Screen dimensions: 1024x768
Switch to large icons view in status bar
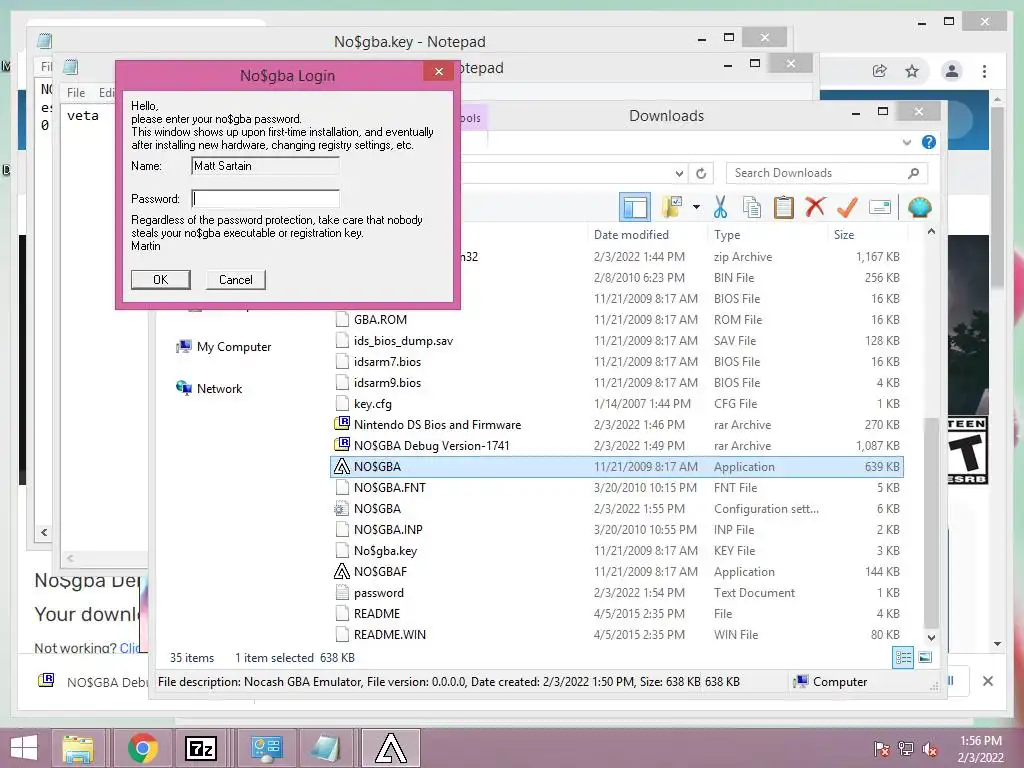(x=925, y=657)
